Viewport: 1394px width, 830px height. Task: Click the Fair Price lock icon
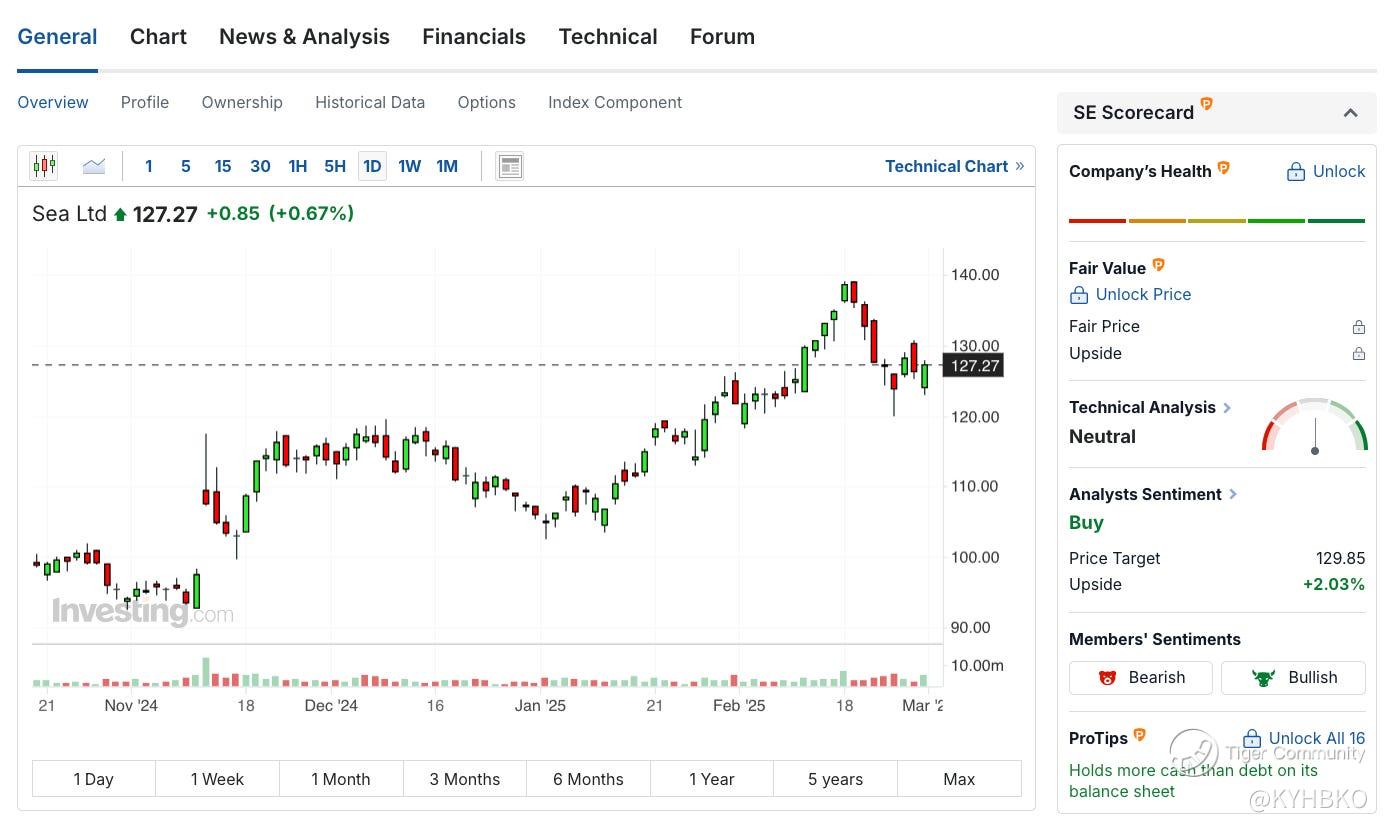[1359, 327]
